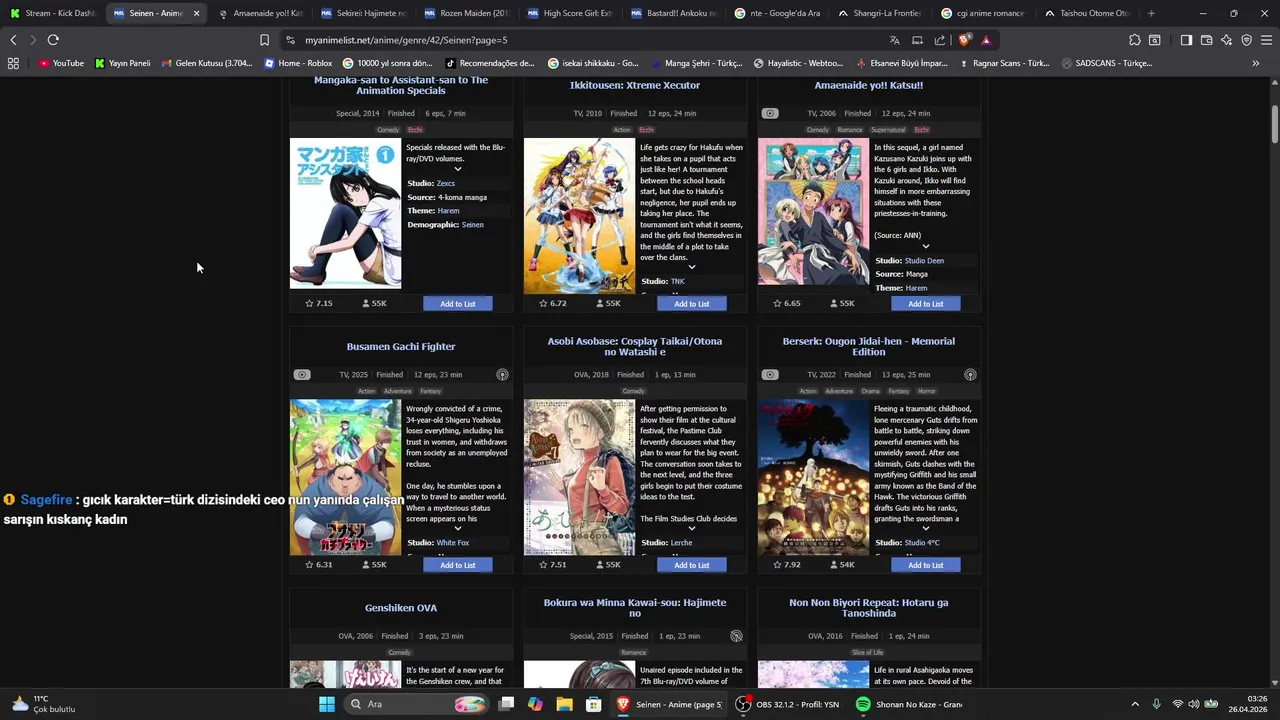Screen dimensions: 1280x720
Task: Open Windows Start menu
Action: pyautogui.click(x=327, y=704)
